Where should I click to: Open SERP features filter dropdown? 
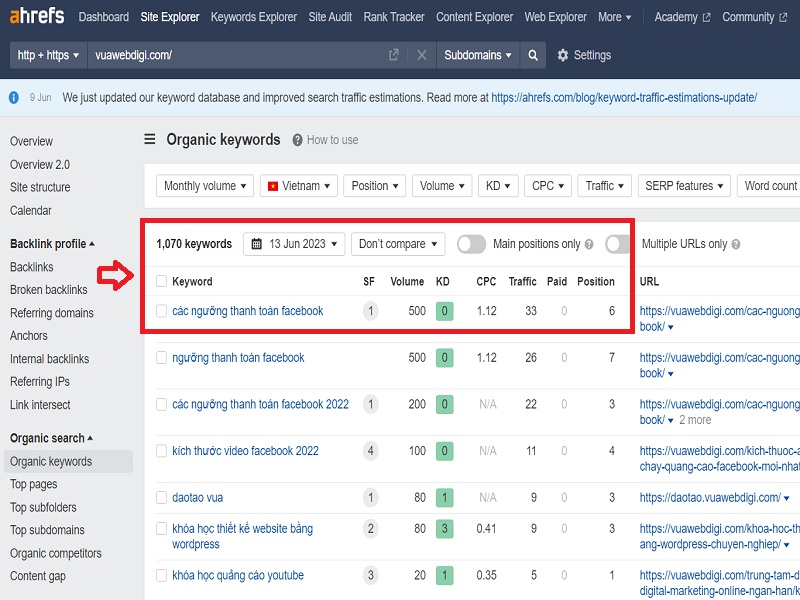pos(684,186)
